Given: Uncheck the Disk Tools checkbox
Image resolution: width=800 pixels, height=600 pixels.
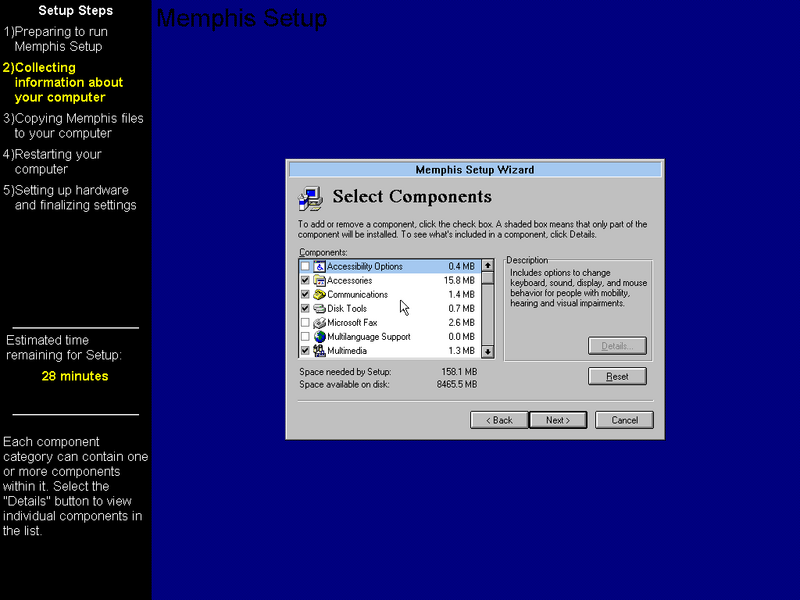Looking at the screenshot, I should point(305,309).
